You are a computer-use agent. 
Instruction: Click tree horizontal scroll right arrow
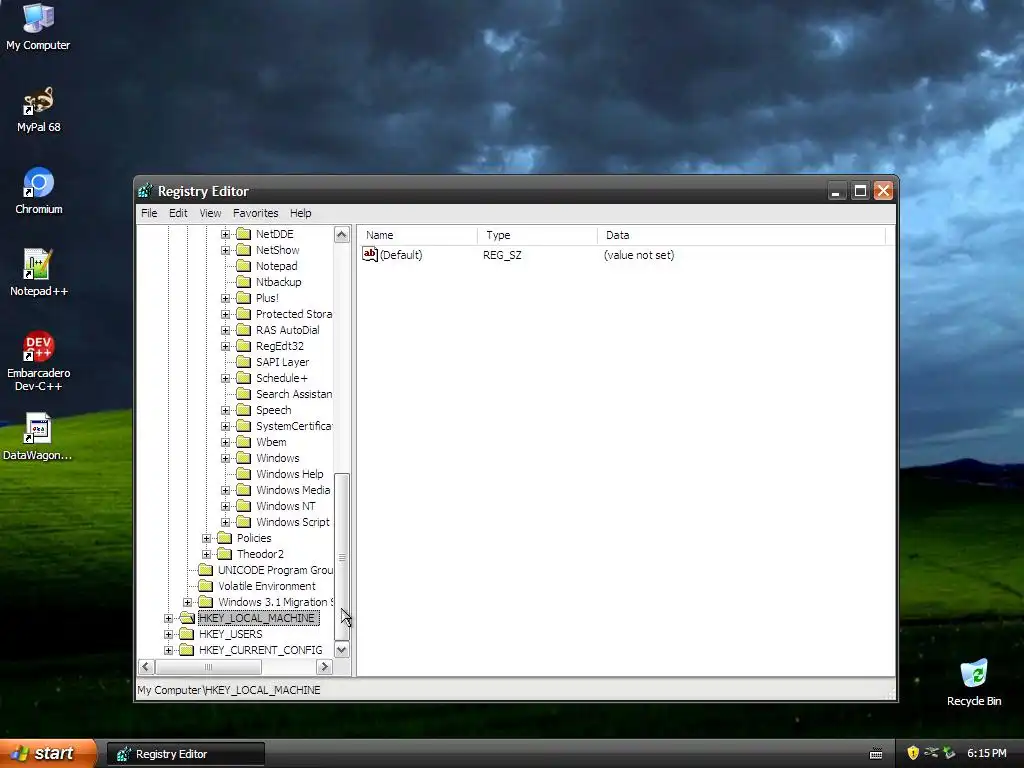[x=324, y=667]
